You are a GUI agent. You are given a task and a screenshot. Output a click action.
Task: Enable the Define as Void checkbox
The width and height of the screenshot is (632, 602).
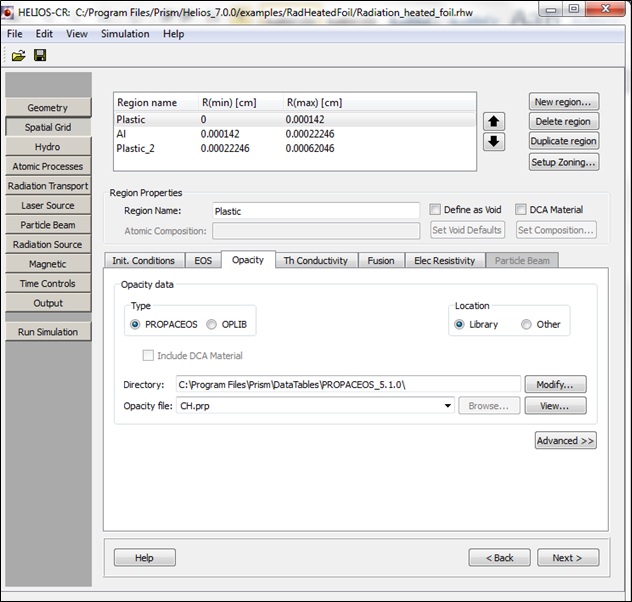pos(435,210)
